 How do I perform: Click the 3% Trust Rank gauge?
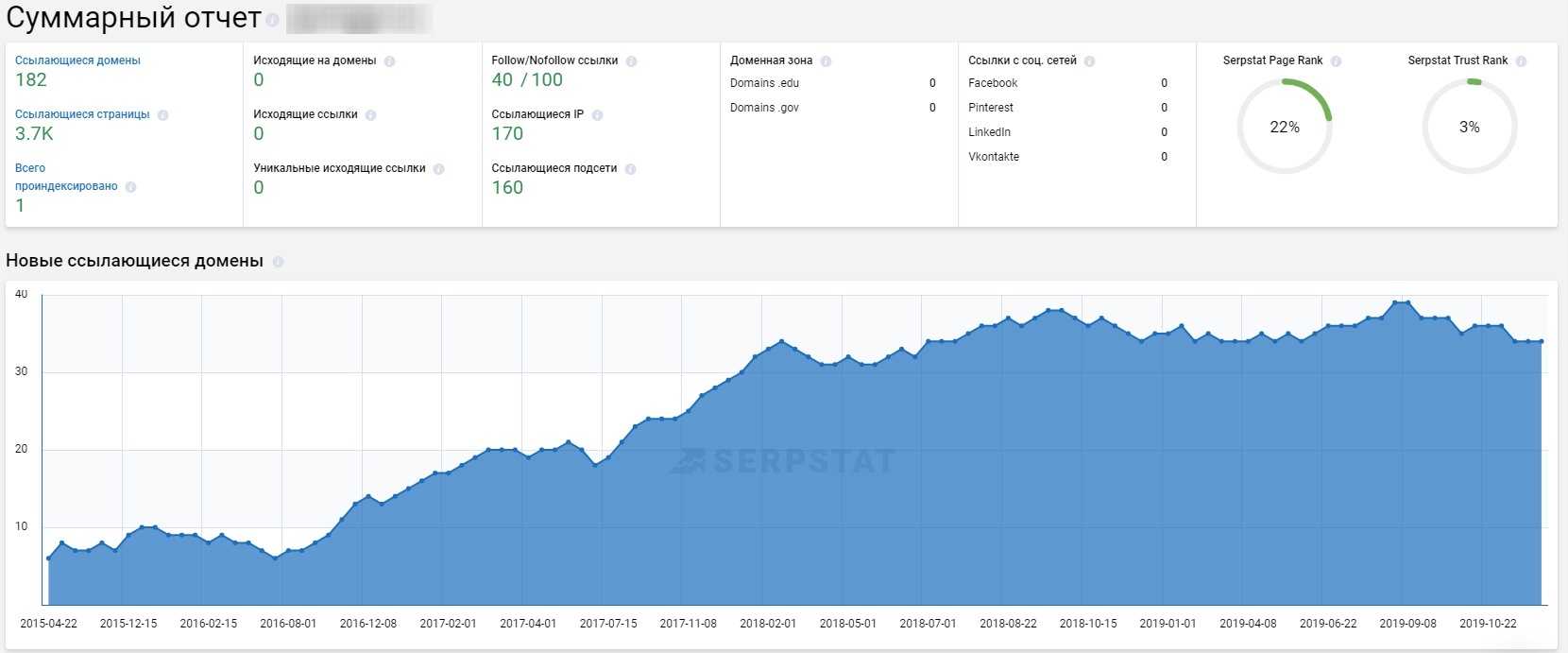coord(1469,127)
